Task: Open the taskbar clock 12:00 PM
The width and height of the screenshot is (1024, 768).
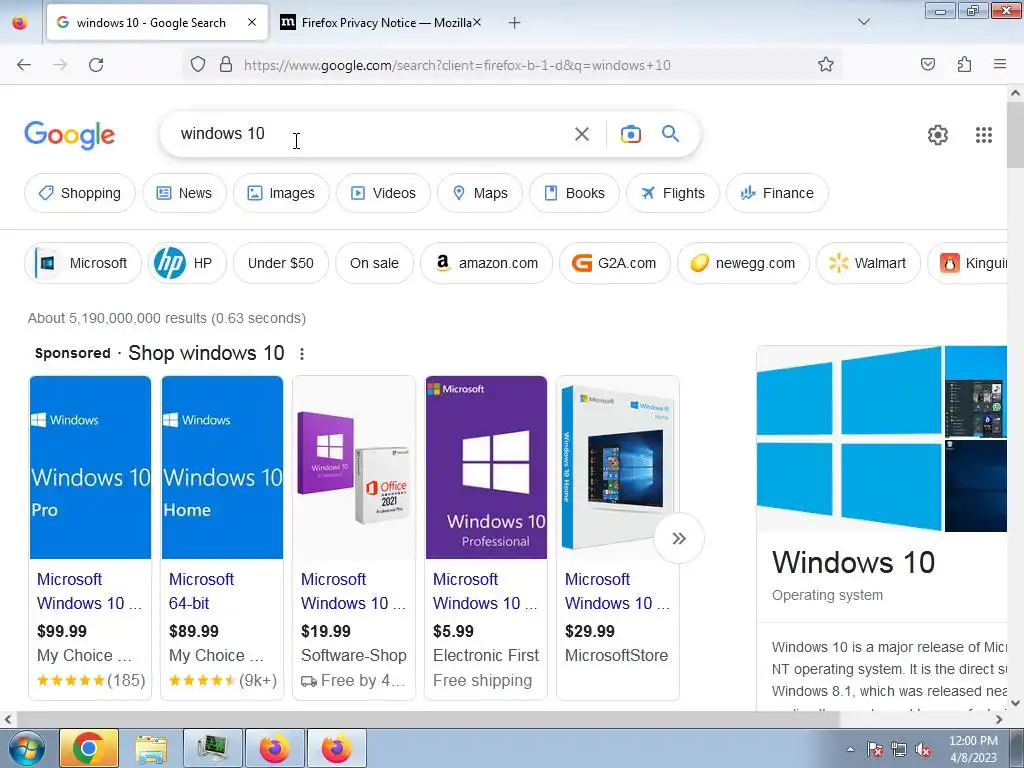Action: (973, 749)
